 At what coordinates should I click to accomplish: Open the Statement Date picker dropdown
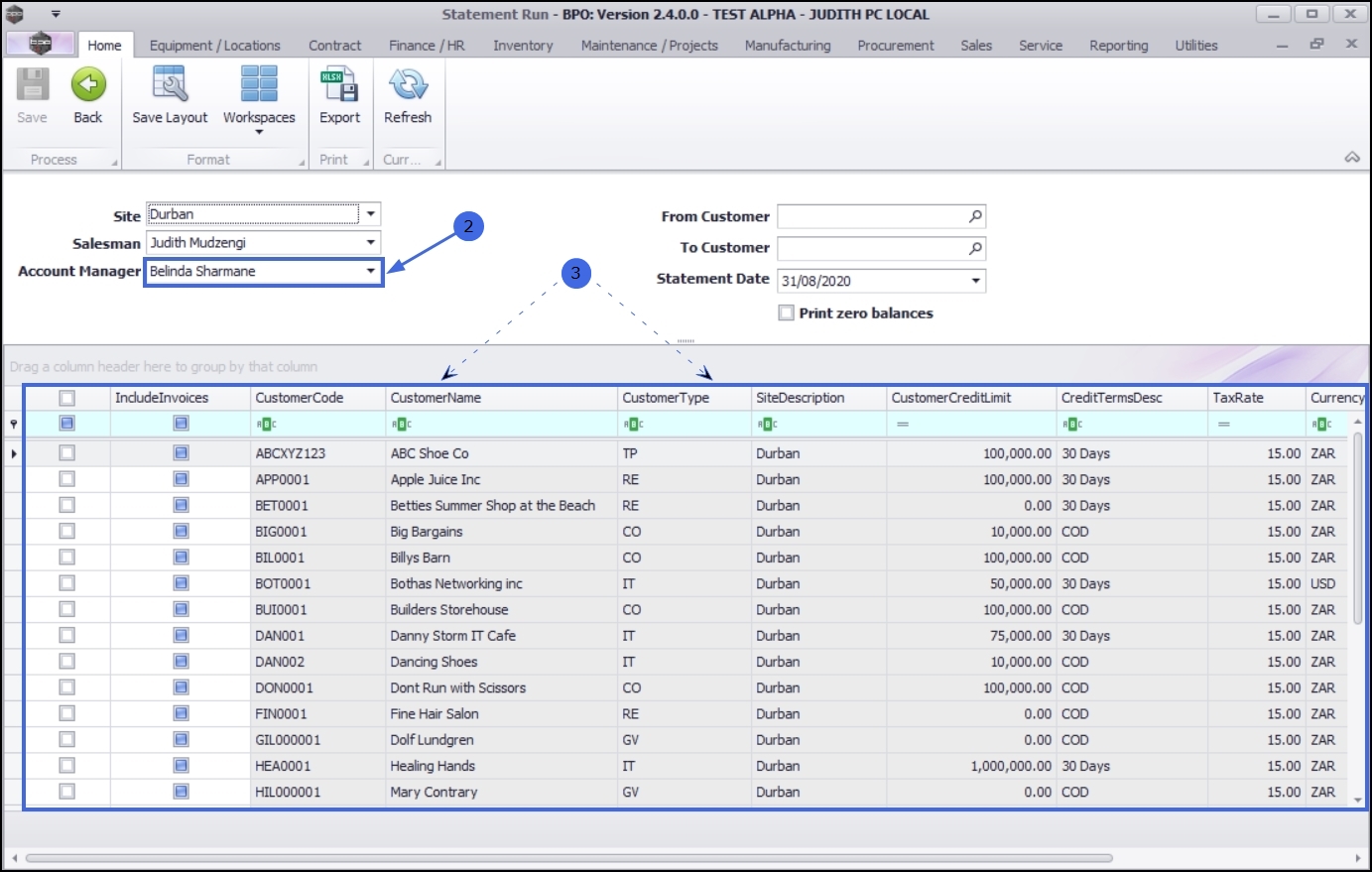975,281
